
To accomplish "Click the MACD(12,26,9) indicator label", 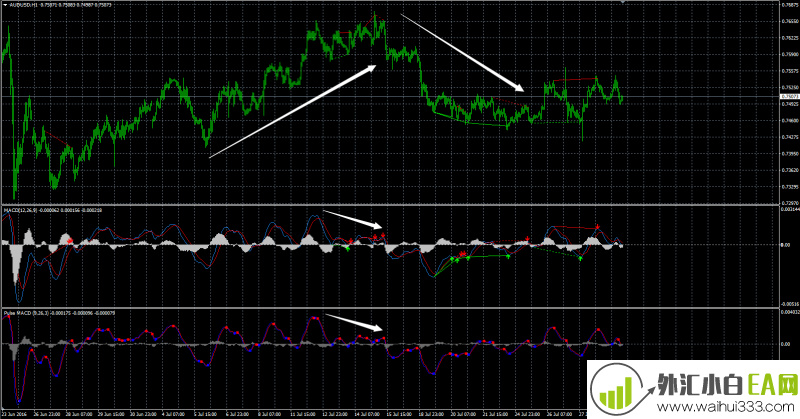I will pos(20,210).
